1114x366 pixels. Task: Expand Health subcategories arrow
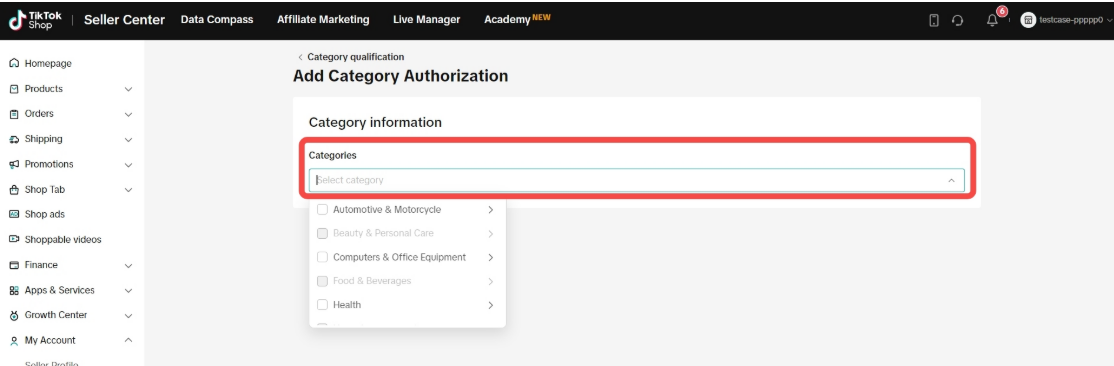[490, 305]
